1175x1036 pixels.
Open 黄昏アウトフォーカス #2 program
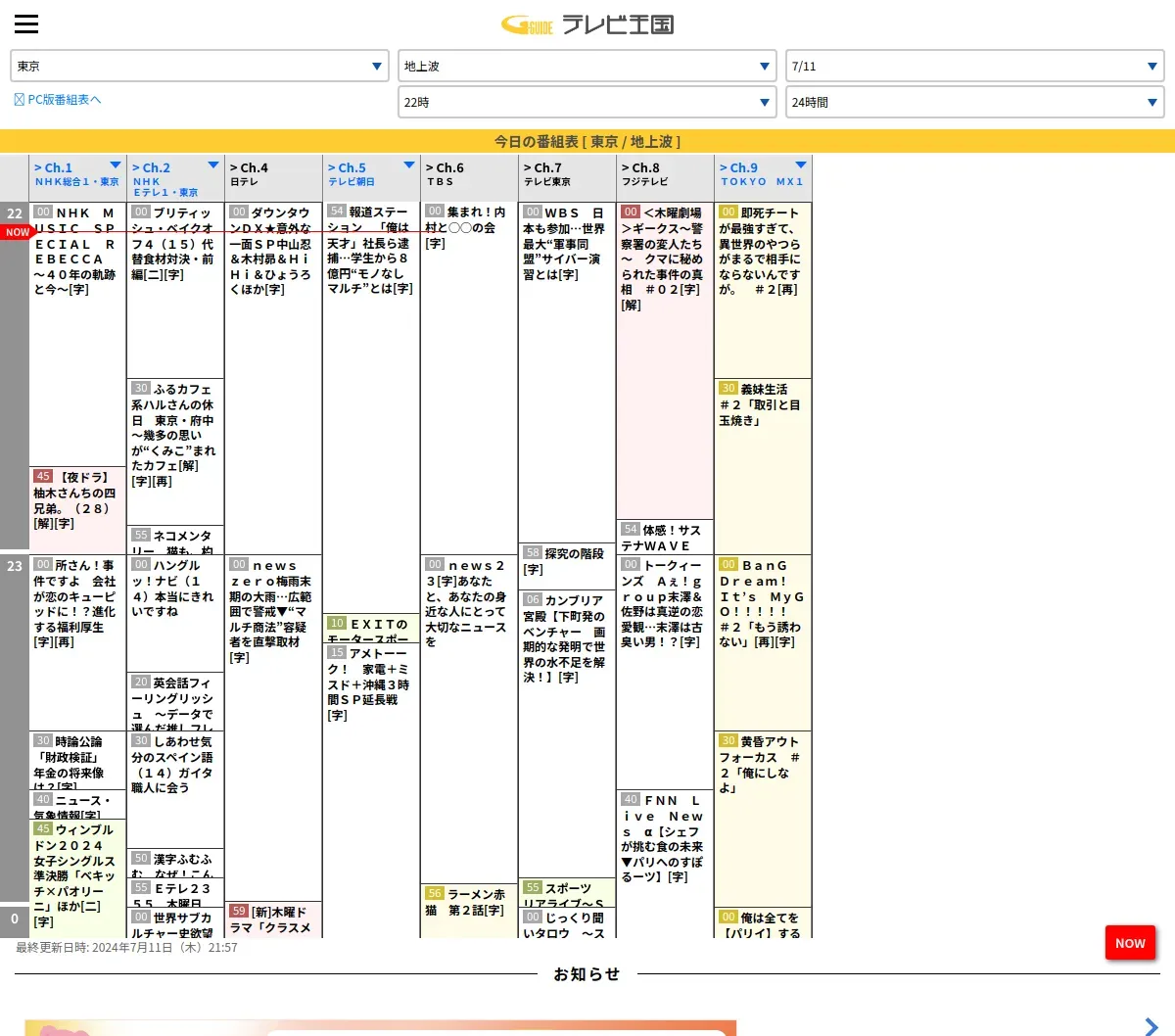(763, 819)
